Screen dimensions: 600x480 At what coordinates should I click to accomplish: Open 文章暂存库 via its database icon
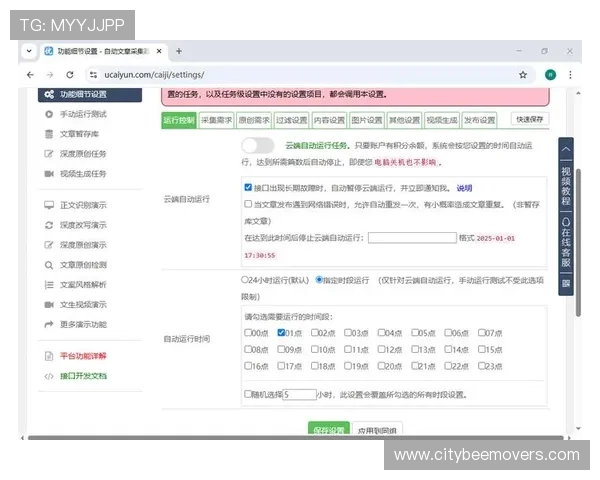tap(49, 134)
